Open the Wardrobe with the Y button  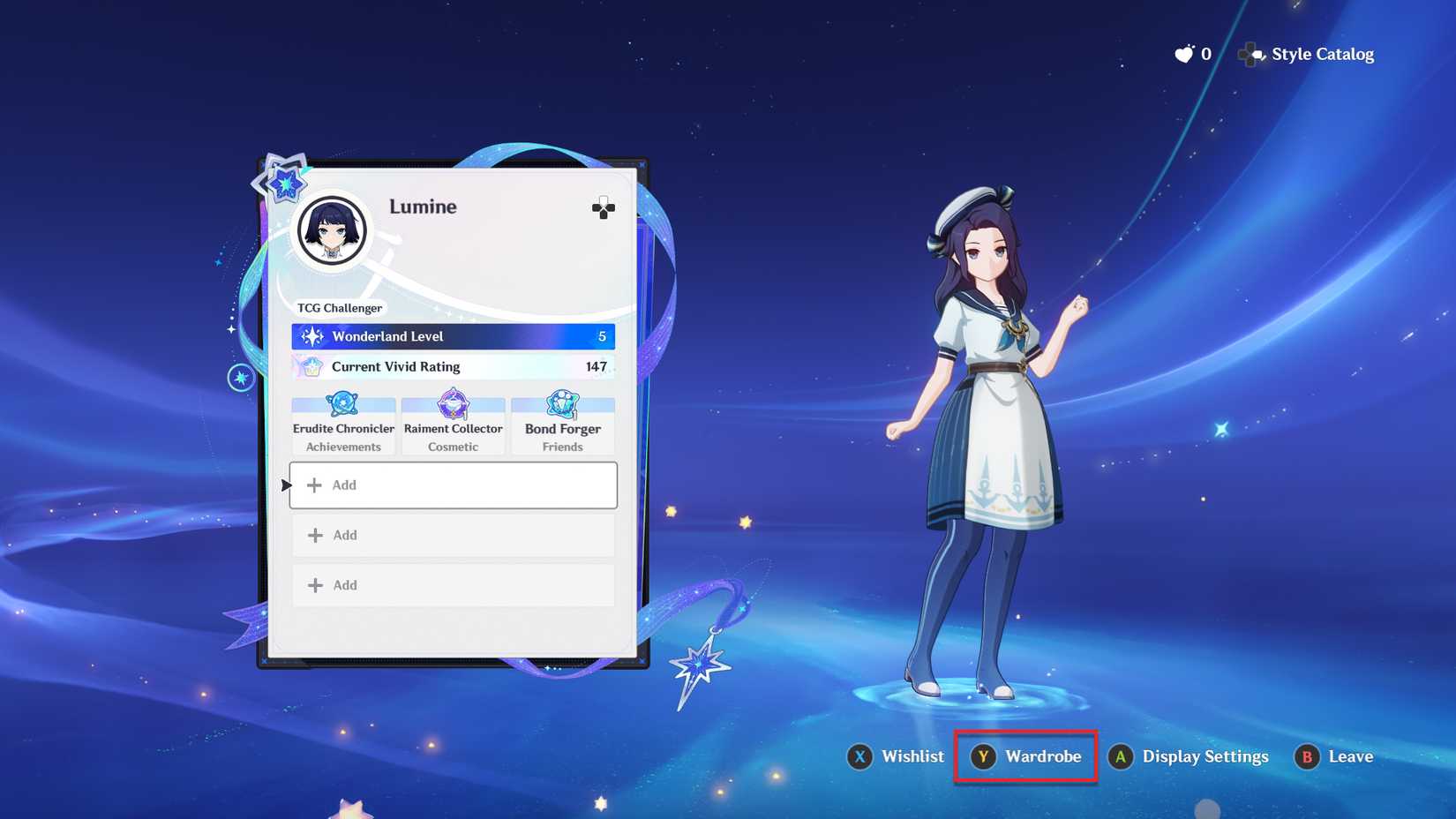coord(1024,756)
